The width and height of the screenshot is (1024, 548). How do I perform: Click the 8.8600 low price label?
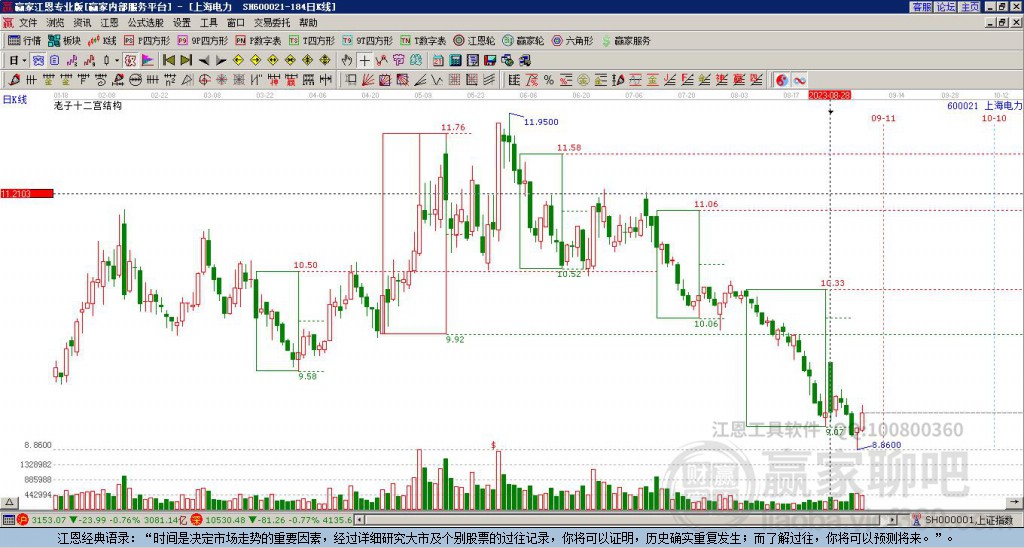(886, 445)
